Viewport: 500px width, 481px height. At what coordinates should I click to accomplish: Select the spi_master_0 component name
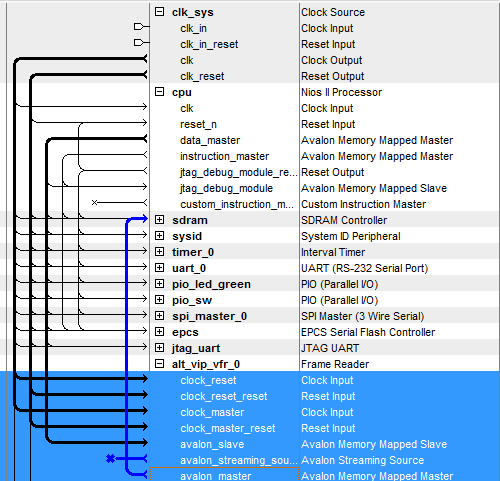tap(209, 316)
